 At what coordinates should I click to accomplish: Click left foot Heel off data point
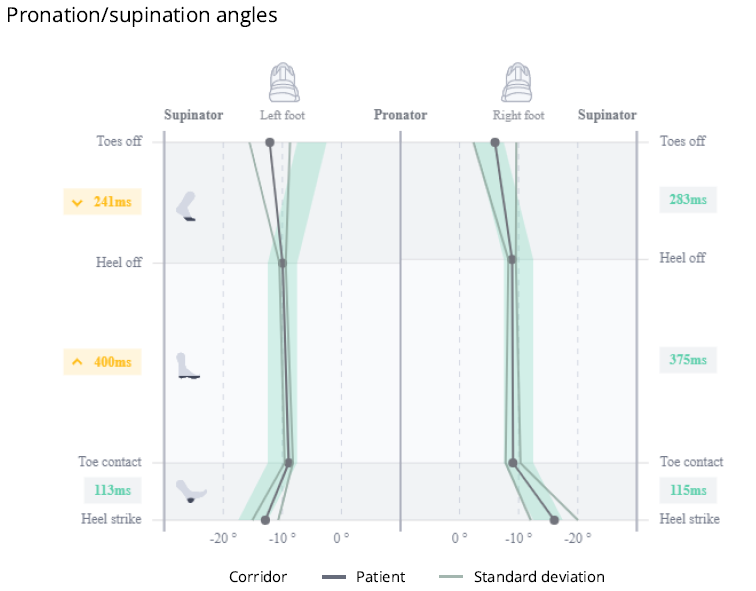coord(283,263)
